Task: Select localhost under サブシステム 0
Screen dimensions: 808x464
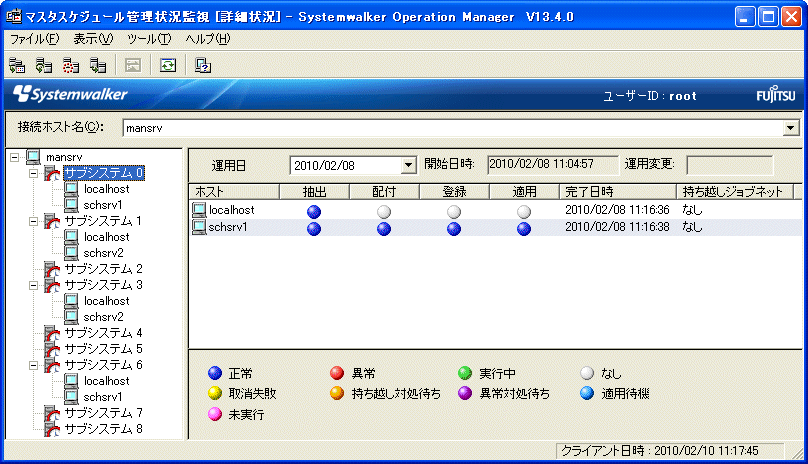Action: [x=107, y=189]
